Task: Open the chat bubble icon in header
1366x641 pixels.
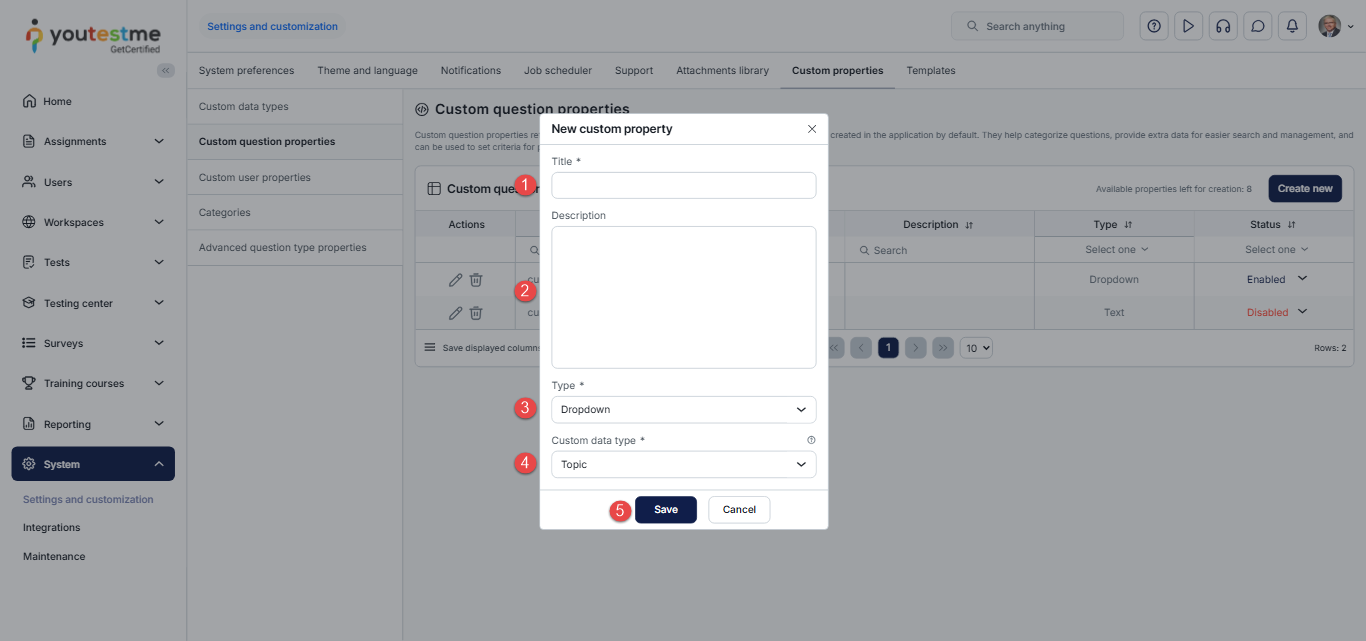Action: pos(1258,26)
